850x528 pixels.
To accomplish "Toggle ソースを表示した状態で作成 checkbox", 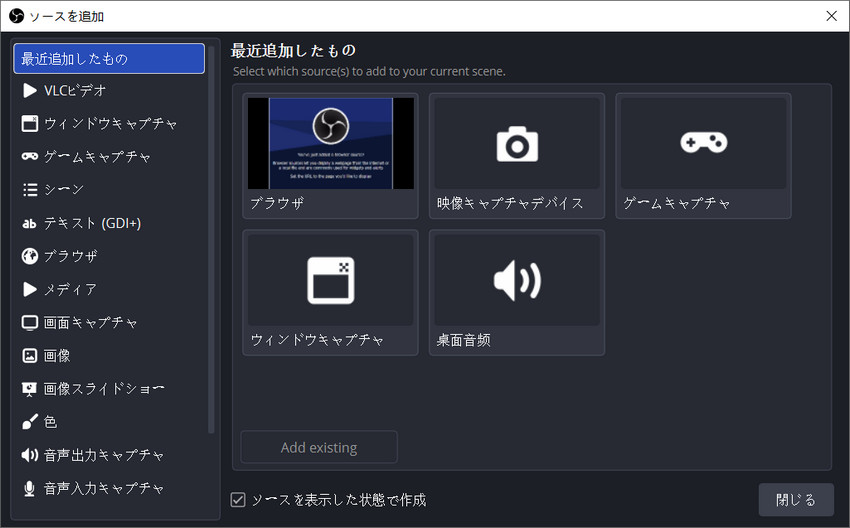I will tap(238, 500).
